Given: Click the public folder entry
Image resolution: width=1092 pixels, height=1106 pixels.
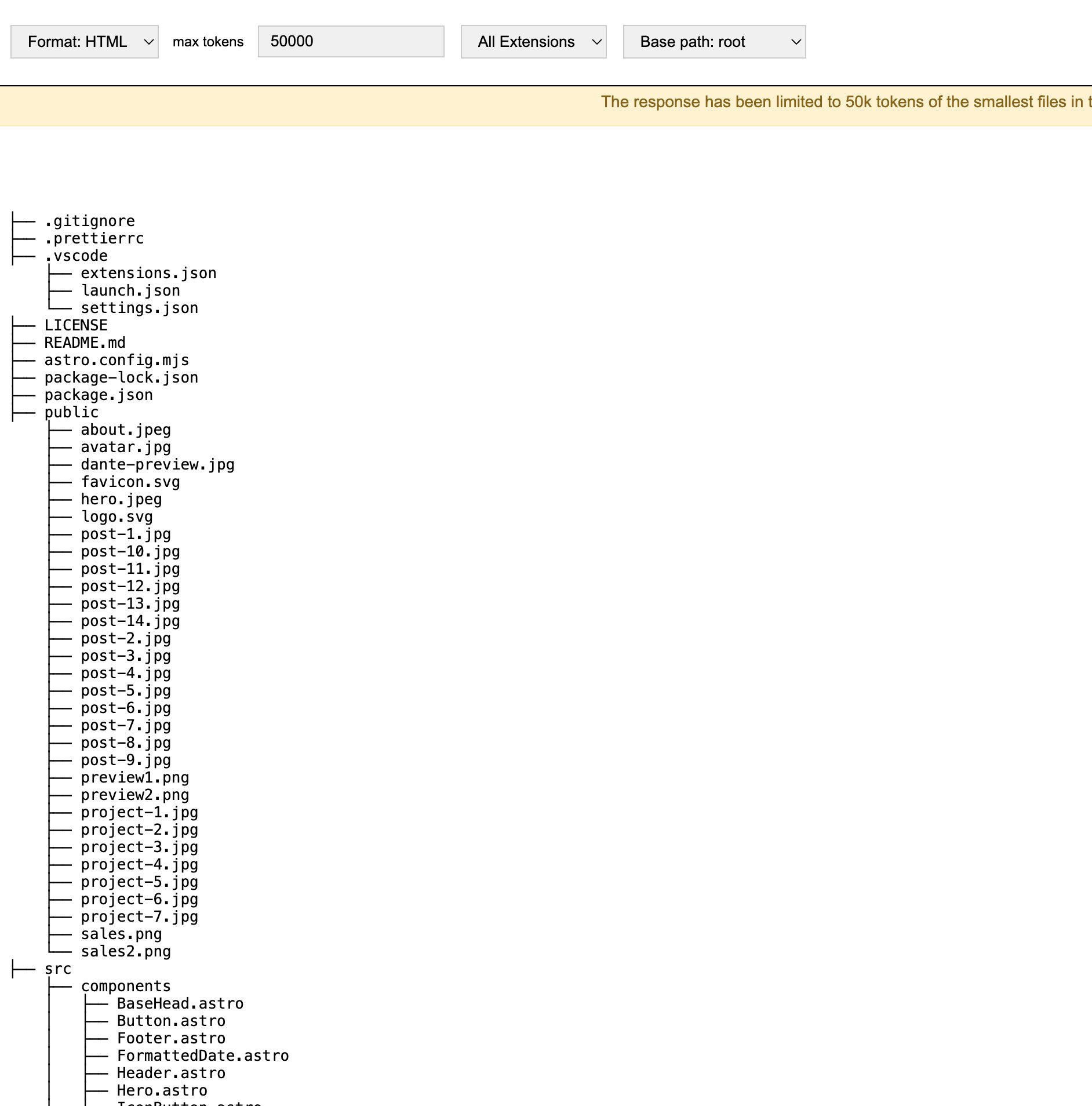Looking at the screenshot, I should [71, 412].
